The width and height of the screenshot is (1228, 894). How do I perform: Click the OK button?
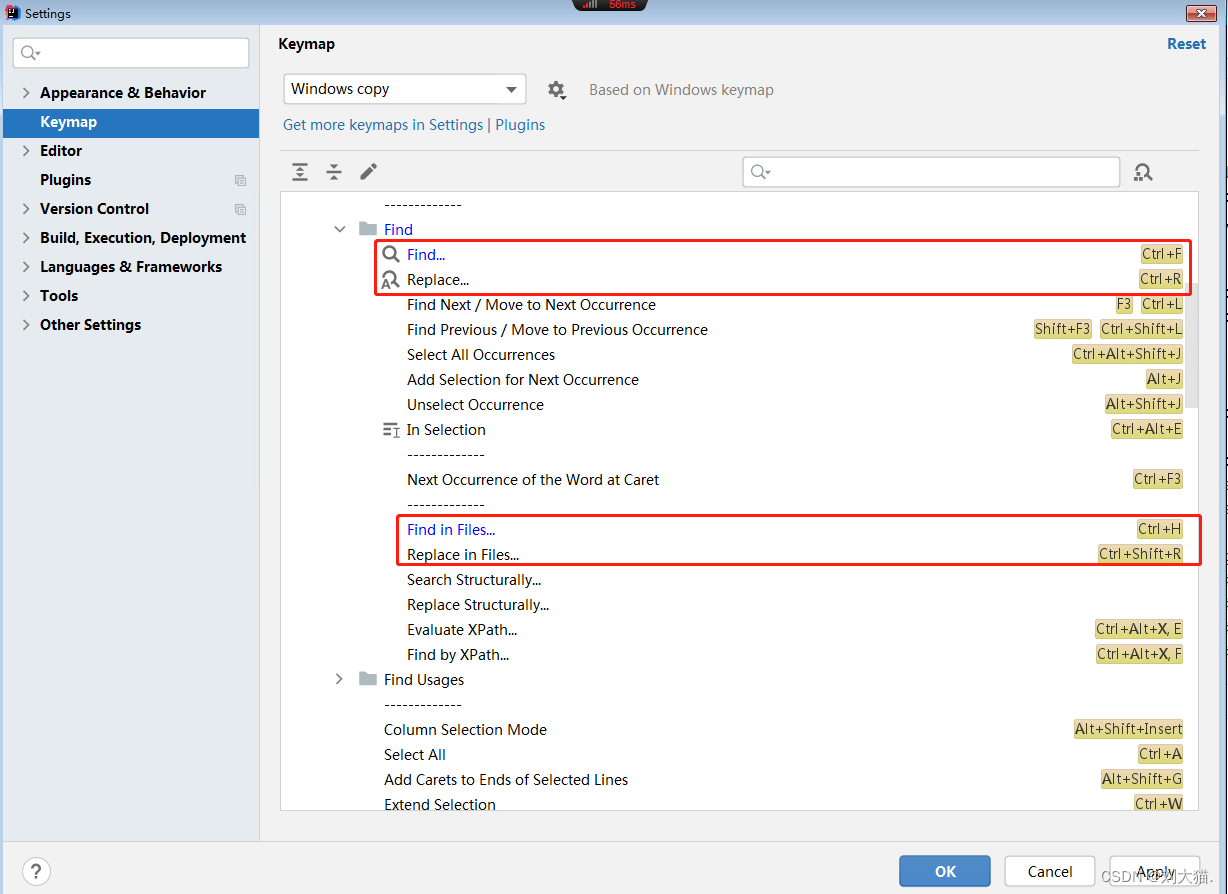pyautogui.click(x=944, y=871)
